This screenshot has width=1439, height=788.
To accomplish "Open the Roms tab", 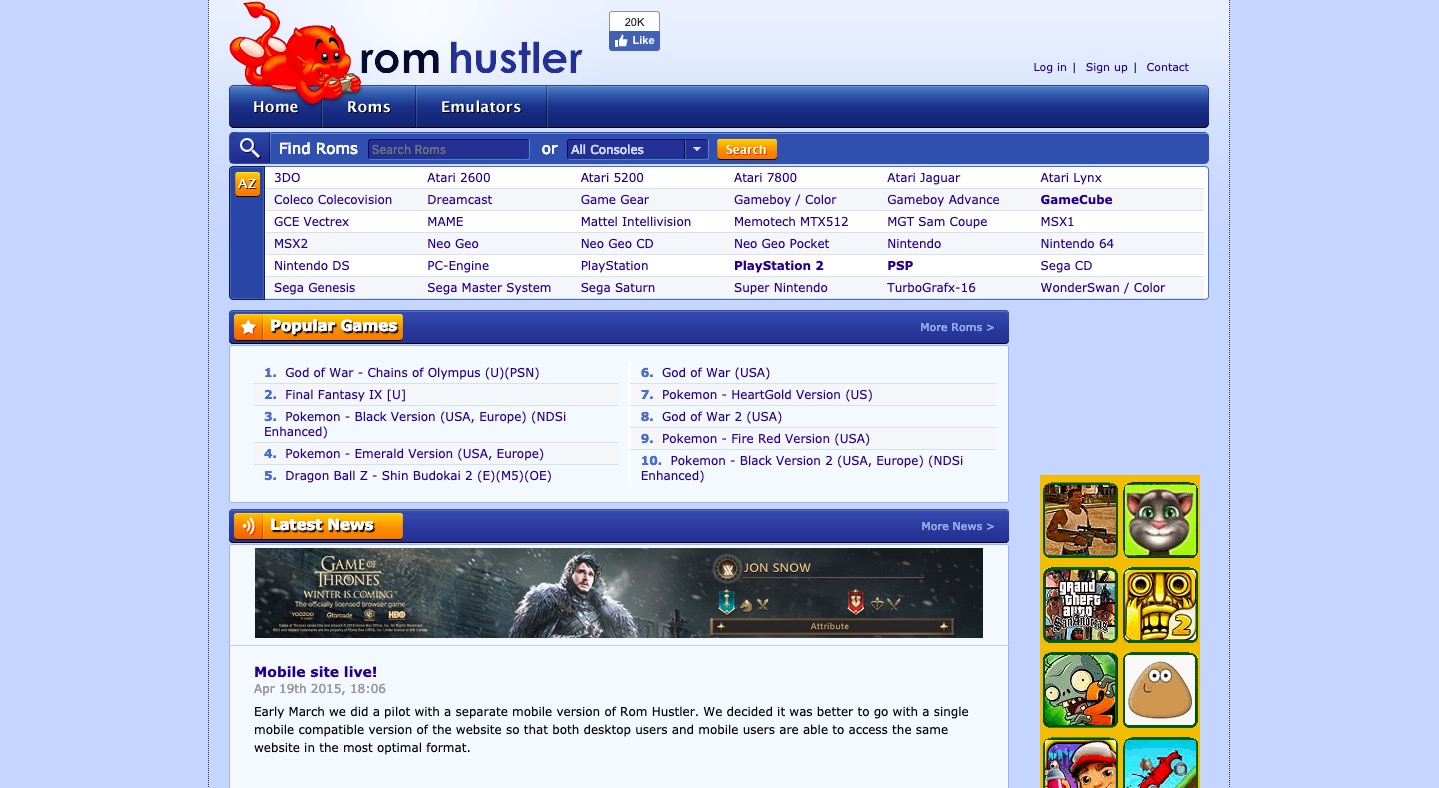I will (x=368, y=107).
